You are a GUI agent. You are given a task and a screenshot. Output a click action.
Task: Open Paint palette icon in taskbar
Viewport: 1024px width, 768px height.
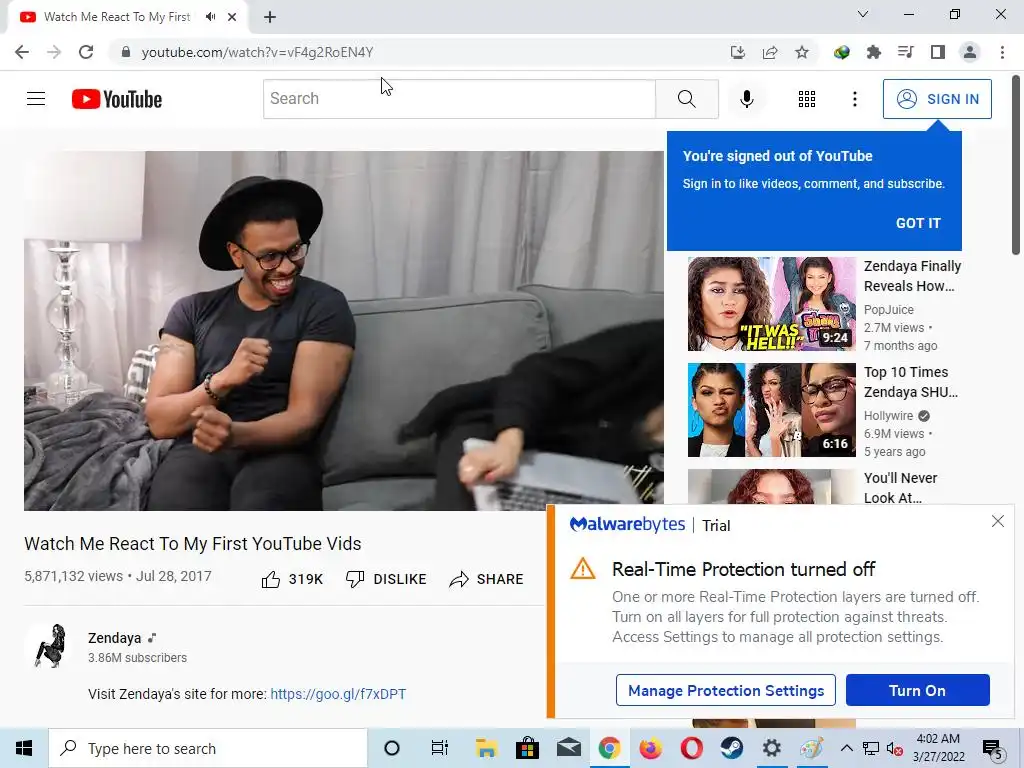812,748
